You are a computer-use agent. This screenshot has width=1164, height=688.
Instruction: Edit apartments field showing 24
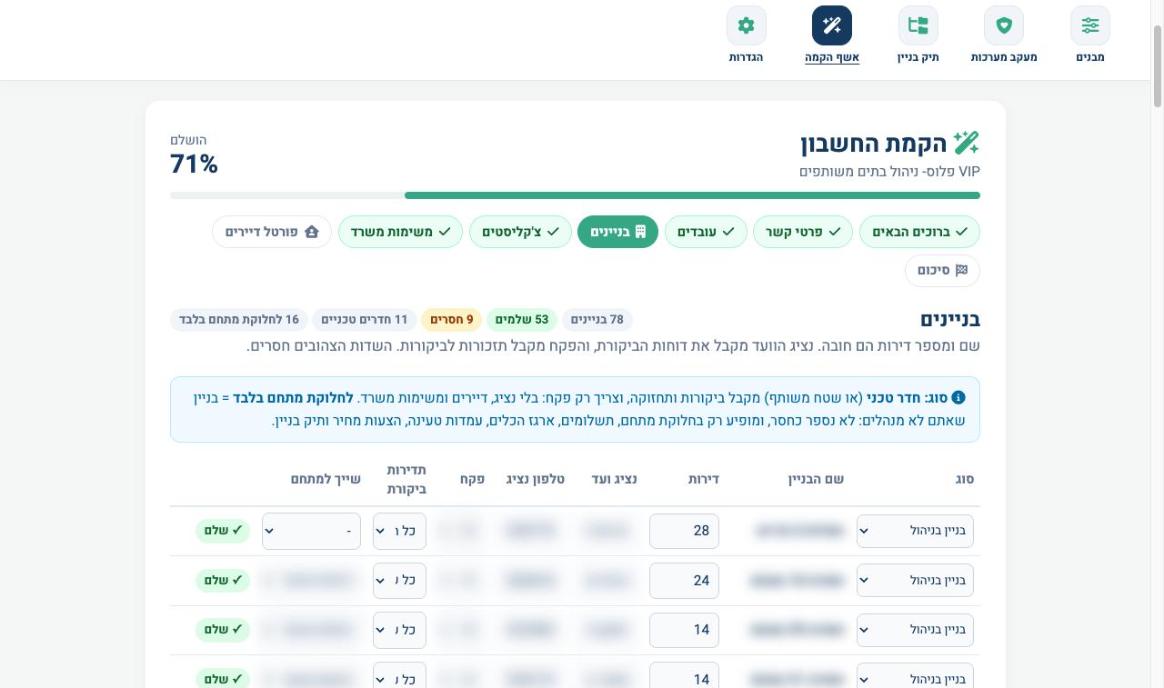[684, 580]
